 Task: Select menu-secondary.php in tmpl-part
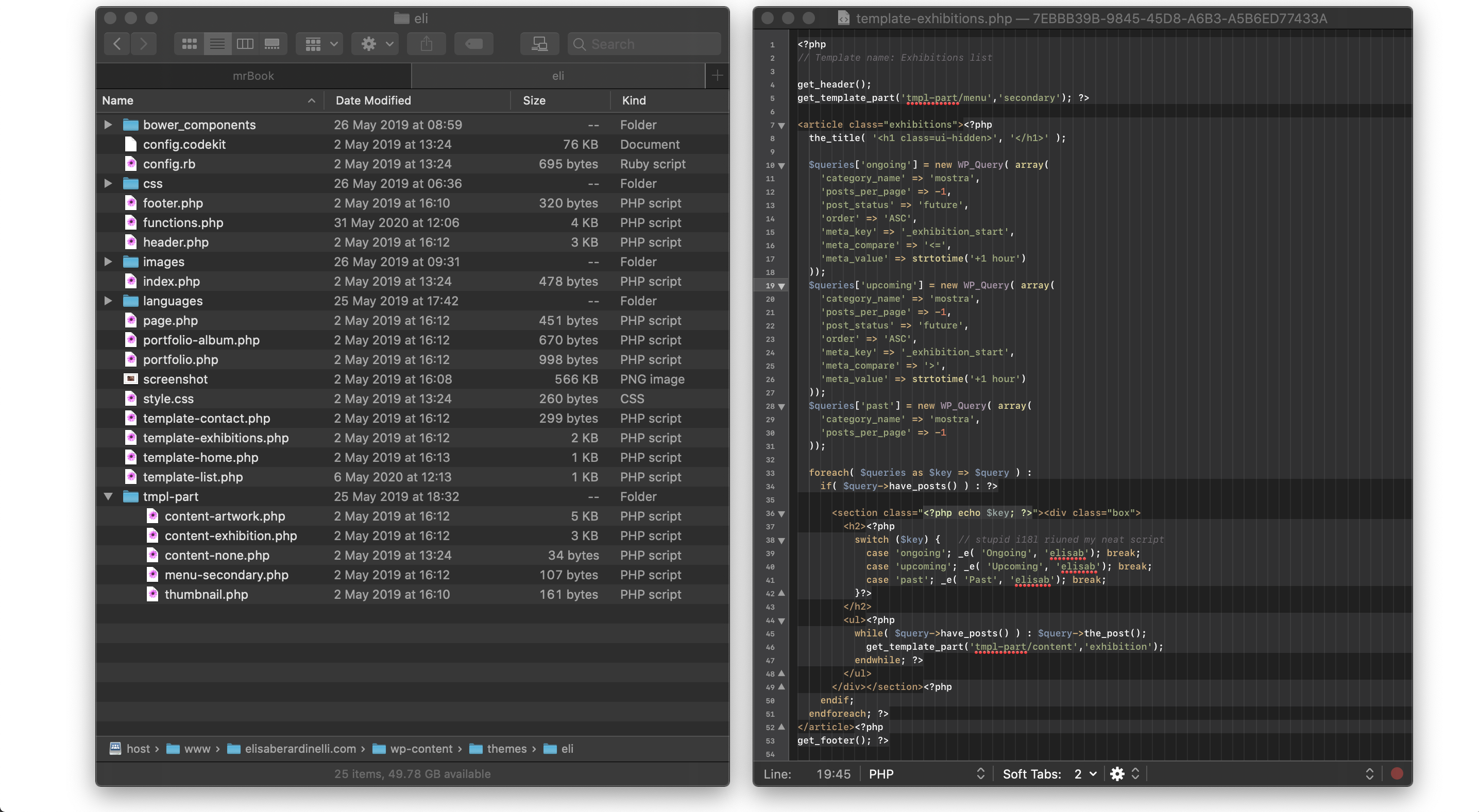coord(412,575)
